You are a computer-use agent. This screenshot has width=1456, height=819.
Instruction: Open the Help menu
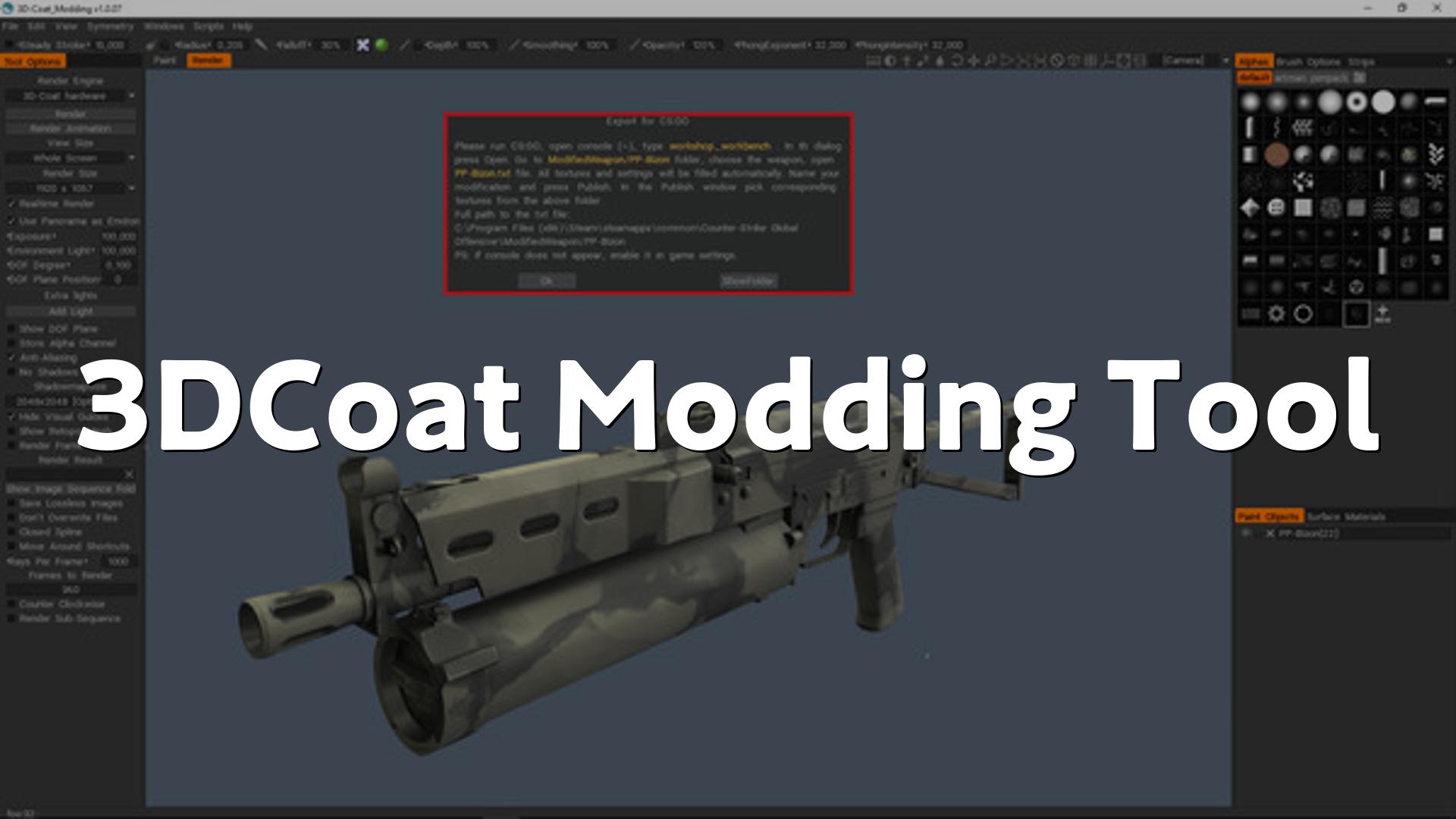point(242,27)
